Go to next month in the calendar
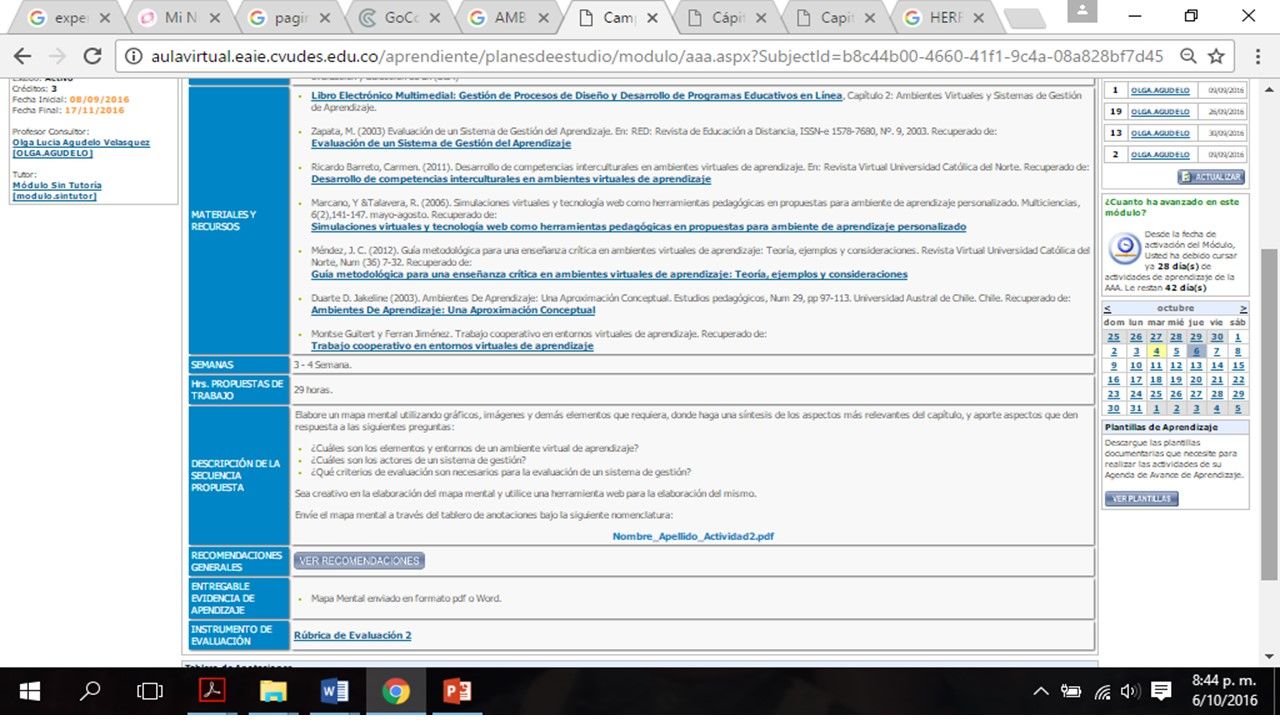 [x=1243, y=309]
